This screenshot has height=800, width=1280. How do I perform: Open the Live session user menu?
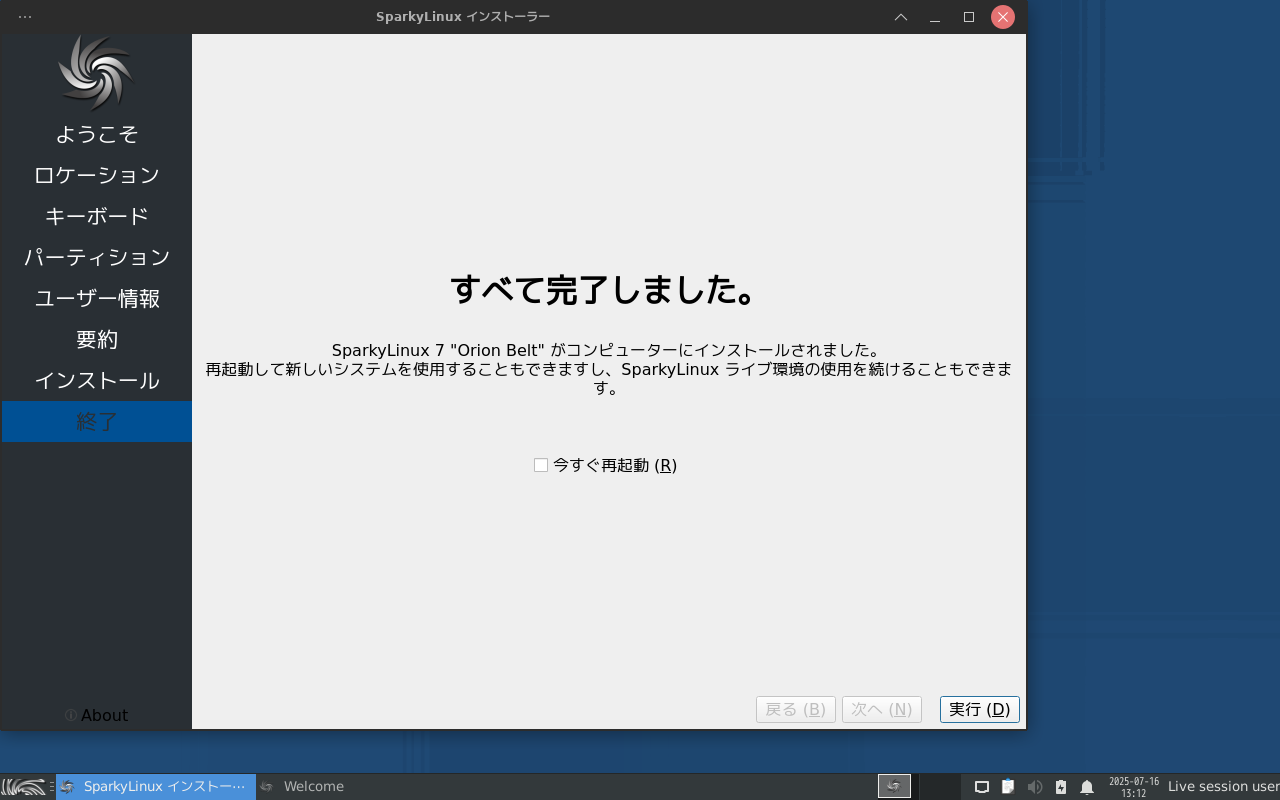[1223, 786]
